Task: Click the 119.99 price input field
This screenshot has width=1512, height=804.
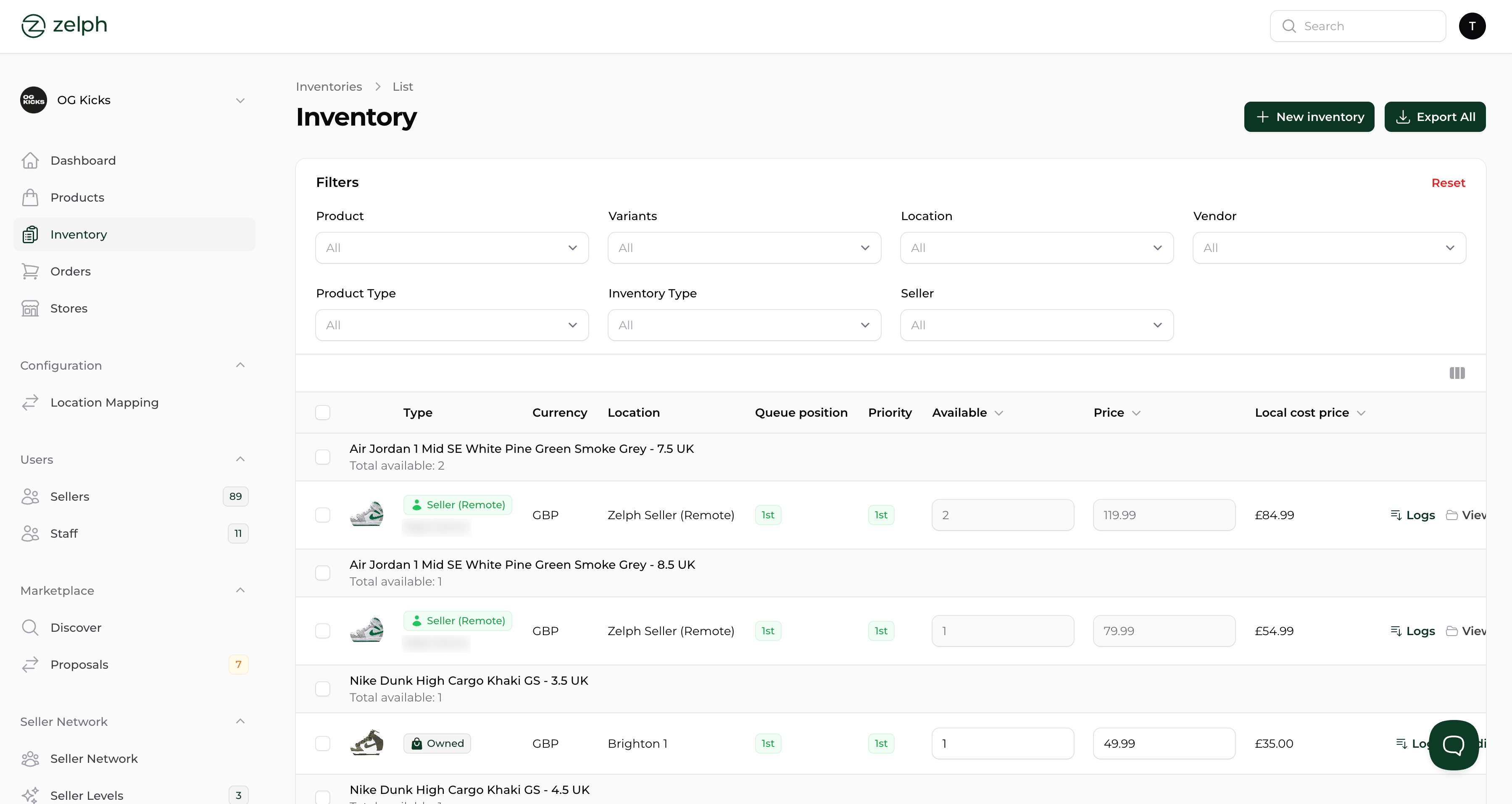Action: (x=1164, y=515)
